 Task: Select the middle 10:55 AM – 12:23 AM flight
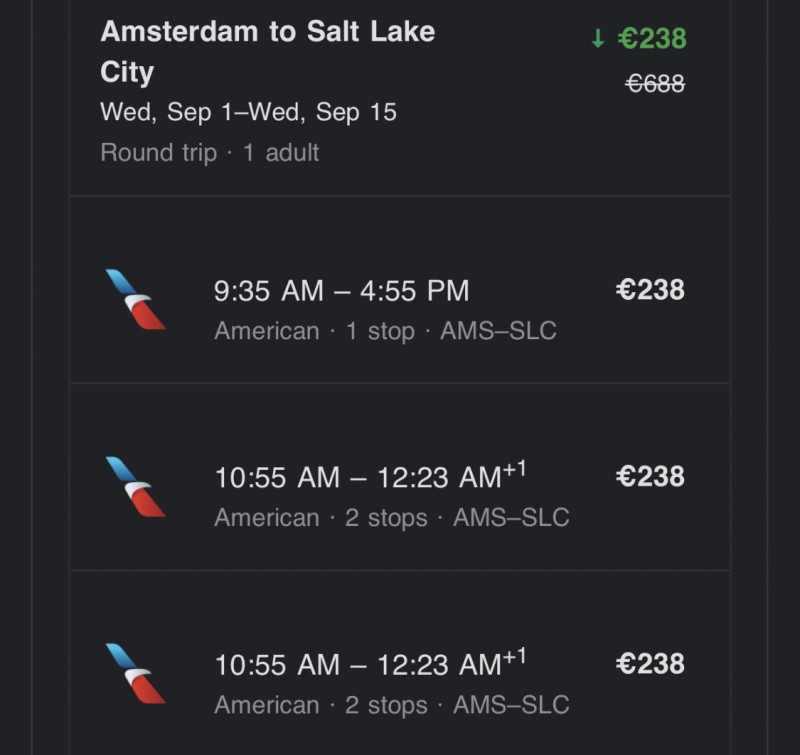(356, 478)
